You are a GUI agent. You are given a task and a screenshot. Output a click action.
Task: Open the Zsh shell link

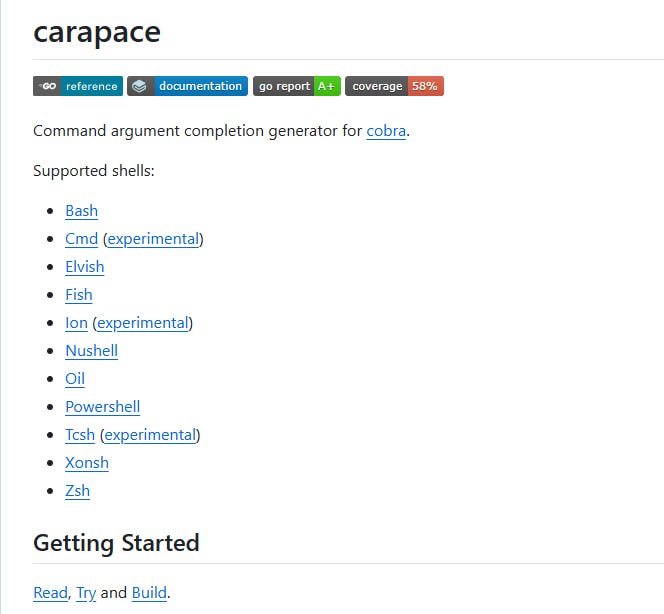pos(77,491)
